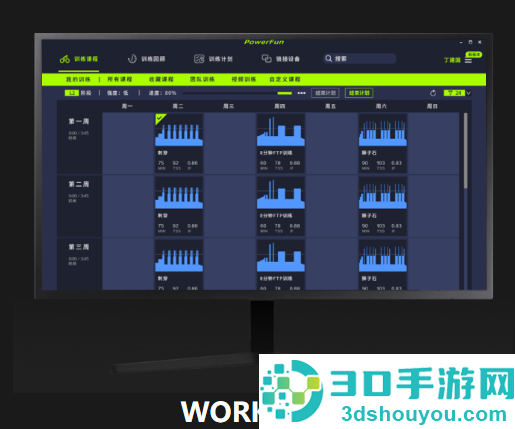The width and height of the screenshot is (515, 429).
Task: Click the three-dots more options icon
Action: (301, 93)
